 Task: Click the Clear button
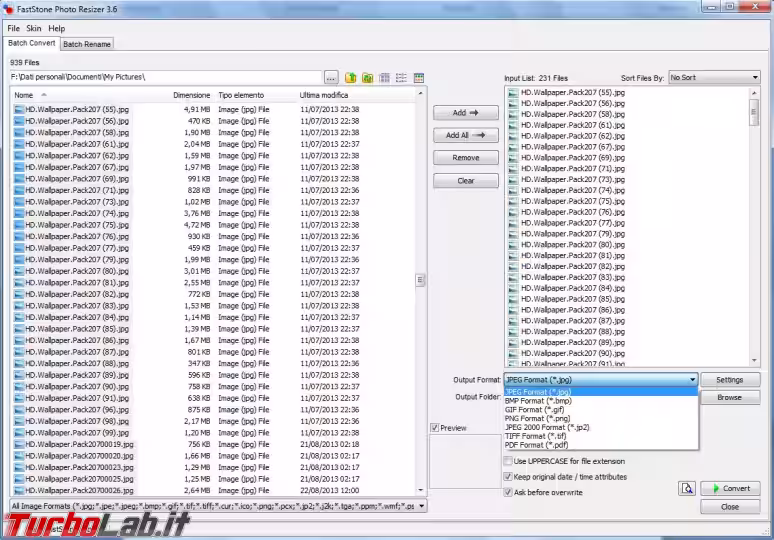point(465,181)
